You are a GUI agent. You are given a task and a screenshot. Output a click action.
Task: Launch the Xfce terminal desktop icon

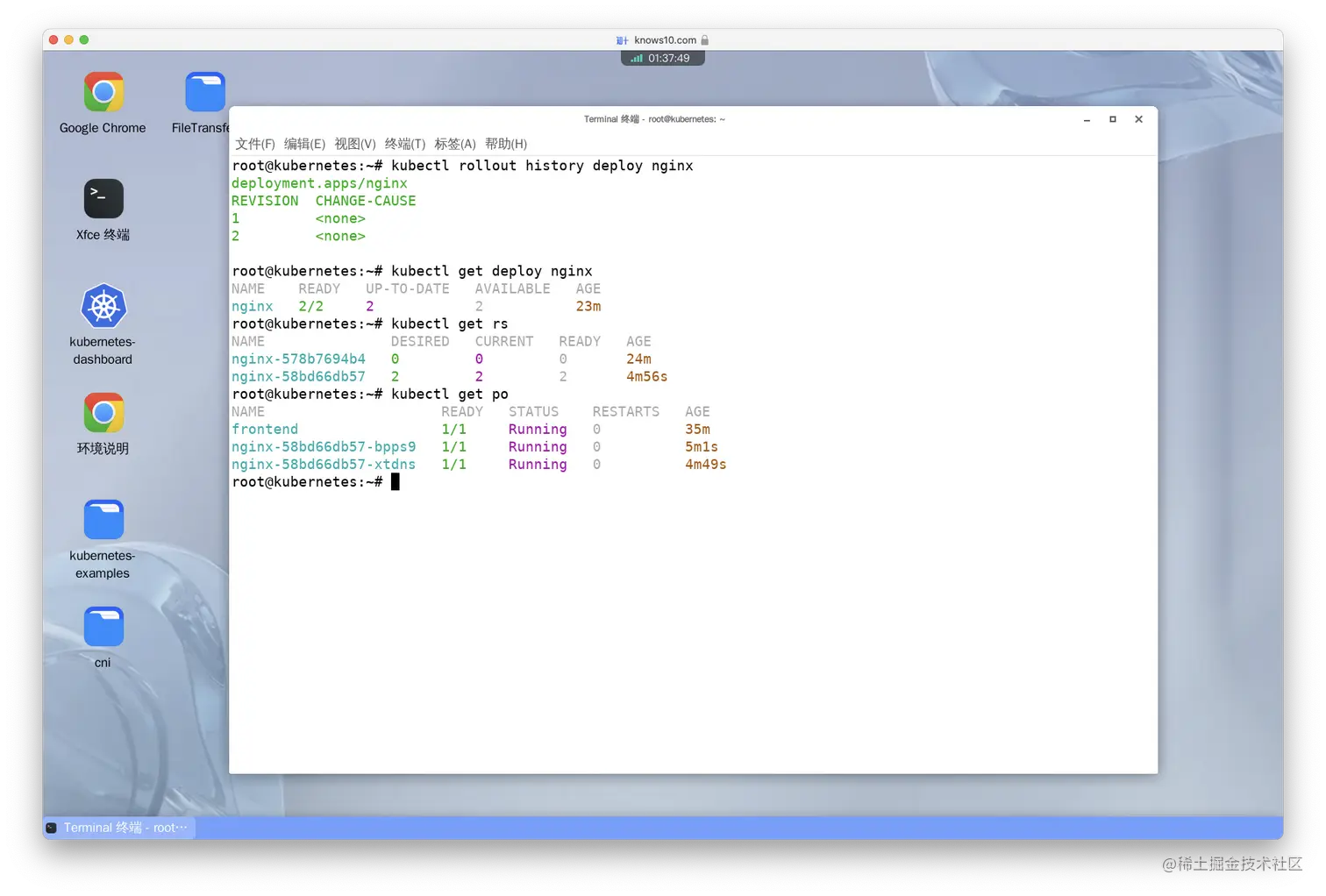coord(103,199)
